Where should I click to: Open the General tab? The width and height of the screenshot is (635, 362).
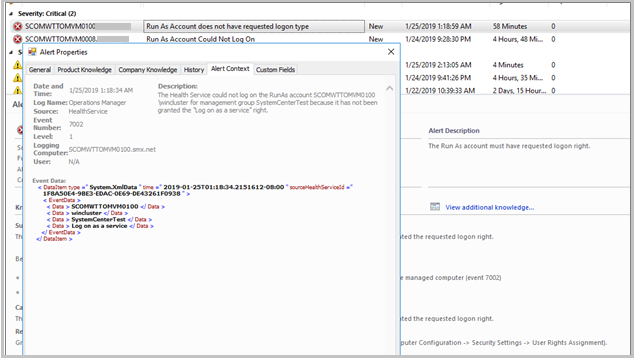point(40,70)
